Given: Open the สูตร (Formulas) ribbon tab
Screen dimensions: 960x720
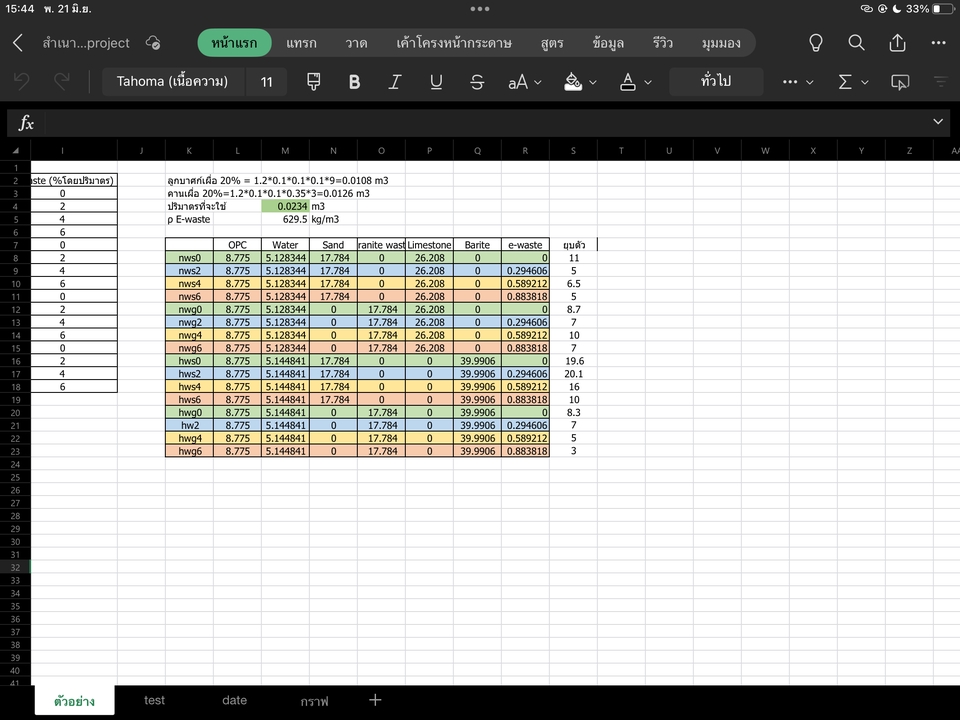Looking at the screenshot, I should tap(552, 43).
